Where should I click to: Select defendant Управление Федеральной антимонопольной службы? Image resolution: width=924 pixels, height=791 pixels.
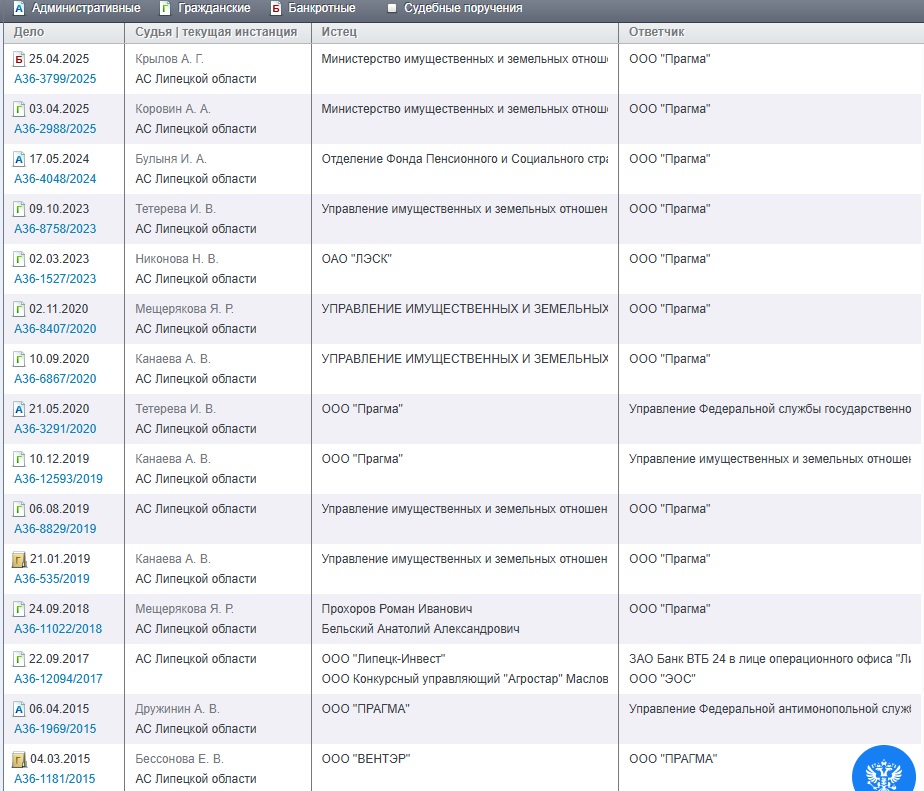[x=770, y=709]
